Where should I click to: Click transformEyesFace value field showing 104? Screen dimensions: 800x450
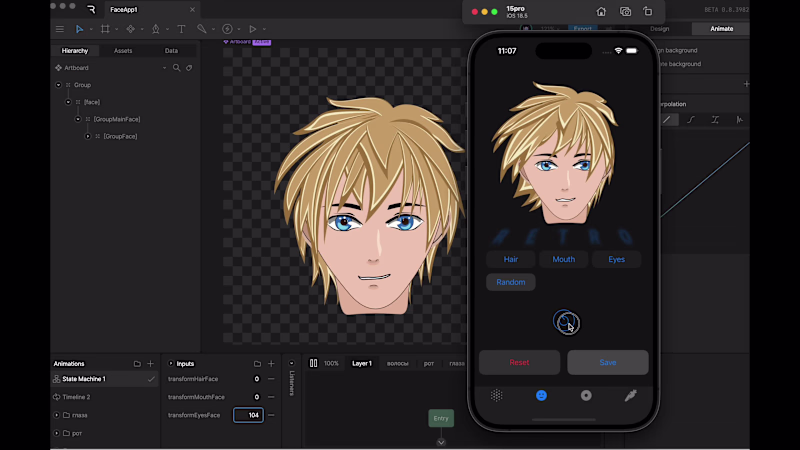point(248,415)
